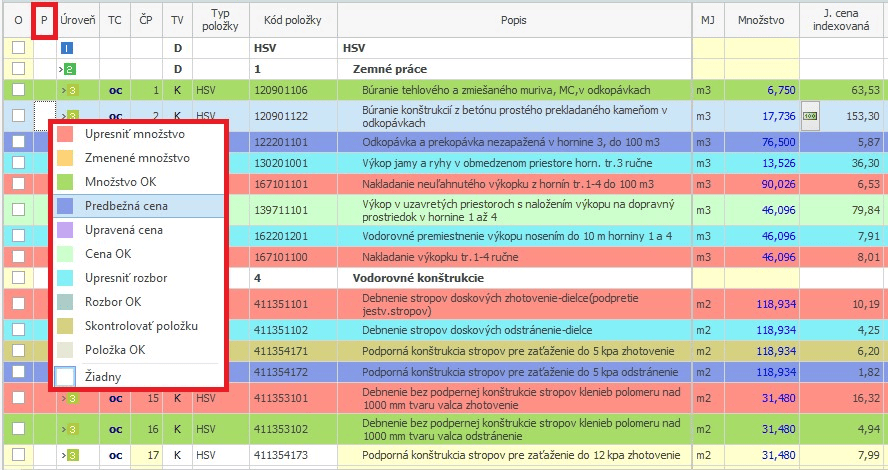Click the price icon beside 153,30
Viewport: 888px width, 470px height.
click(x=810, y=115)
